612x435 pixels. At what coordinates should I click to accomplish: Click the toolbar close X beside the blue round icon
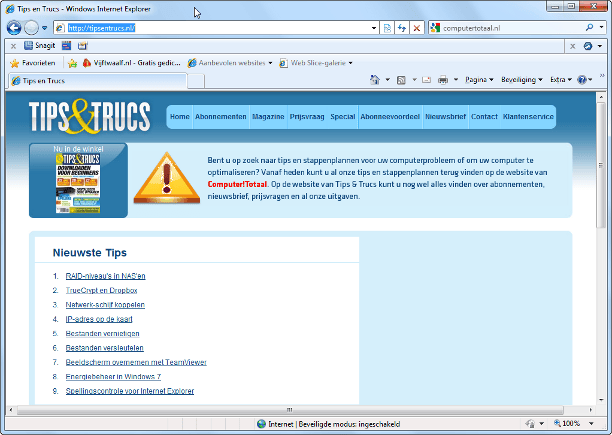[573, 46]
